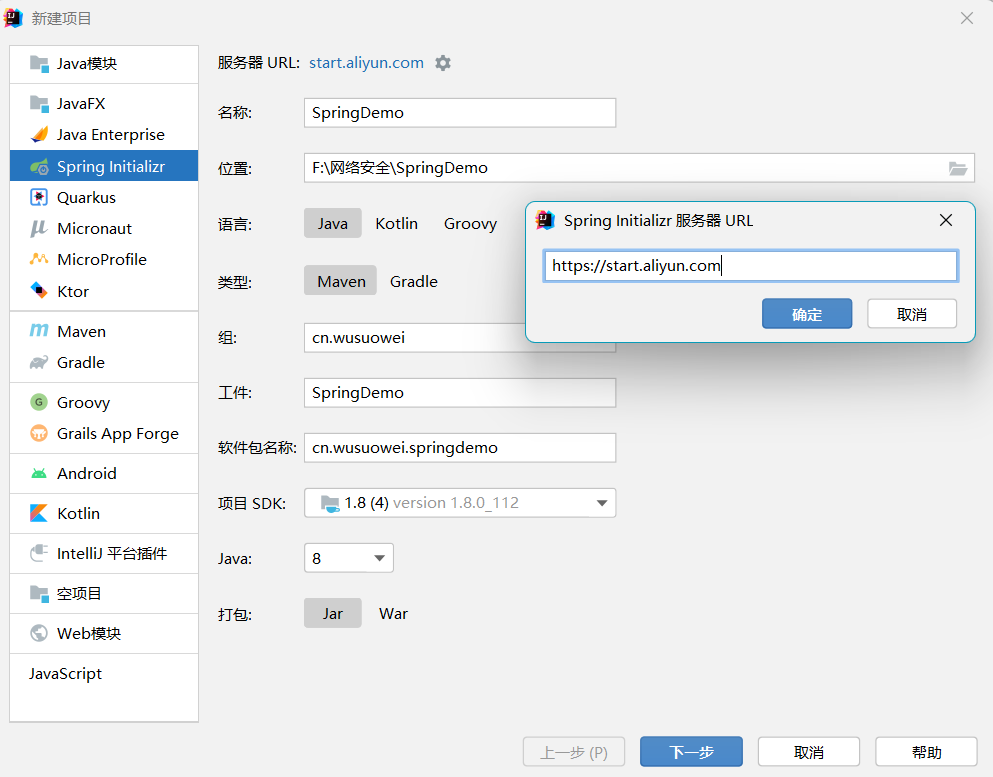This screenshot has height=777, width=993.
Task: Select Web模块 entry
Action: point(104,633)
